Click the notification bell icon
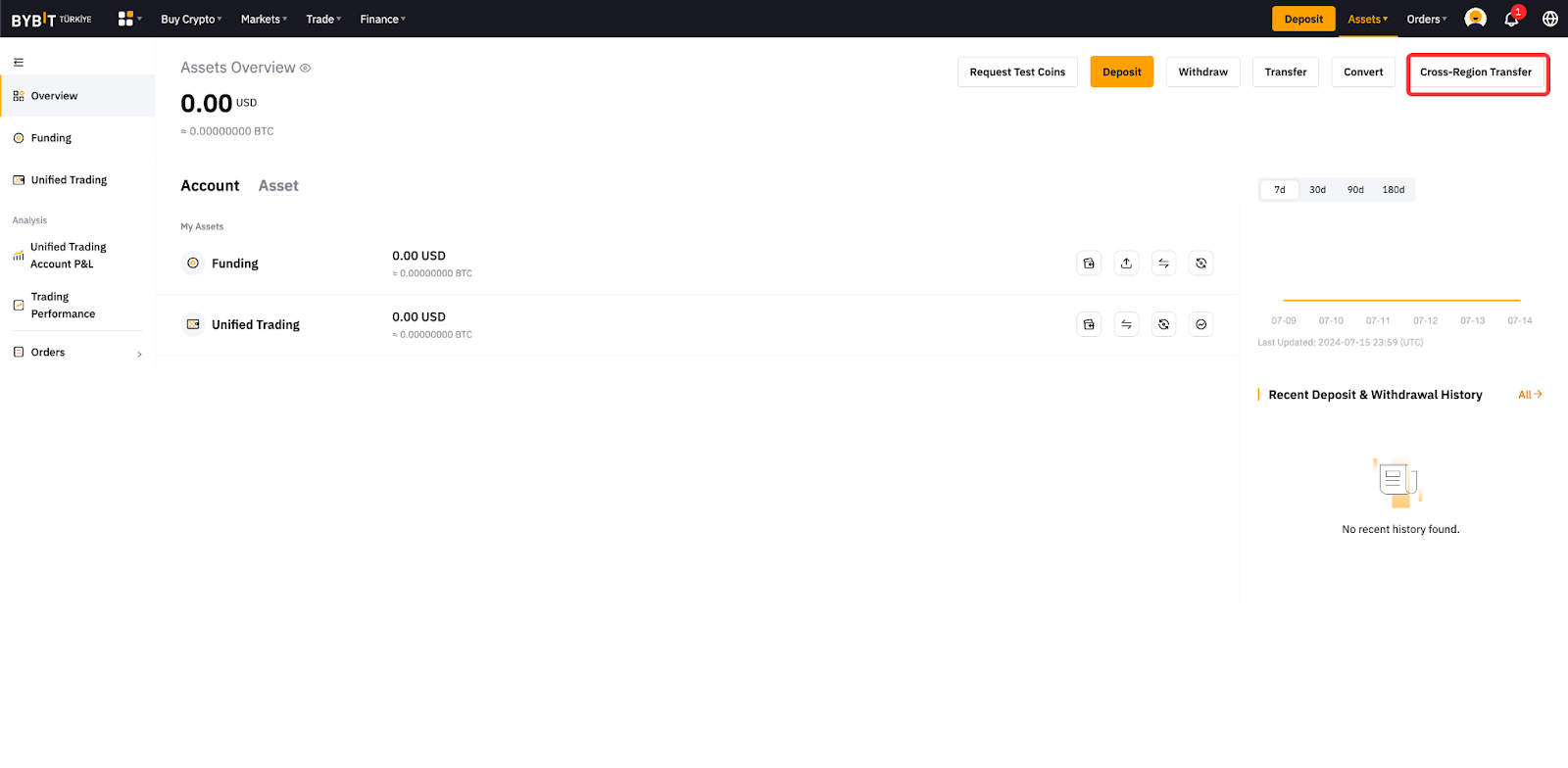 coord(1511,19)
